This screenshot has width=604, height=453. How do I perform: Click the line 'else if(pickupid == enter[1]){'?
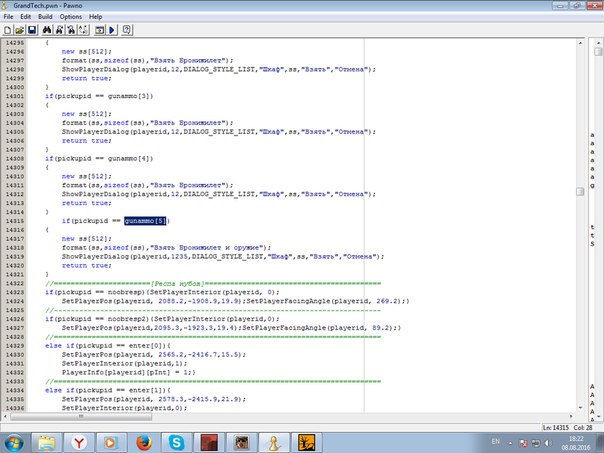pos(108,390)
